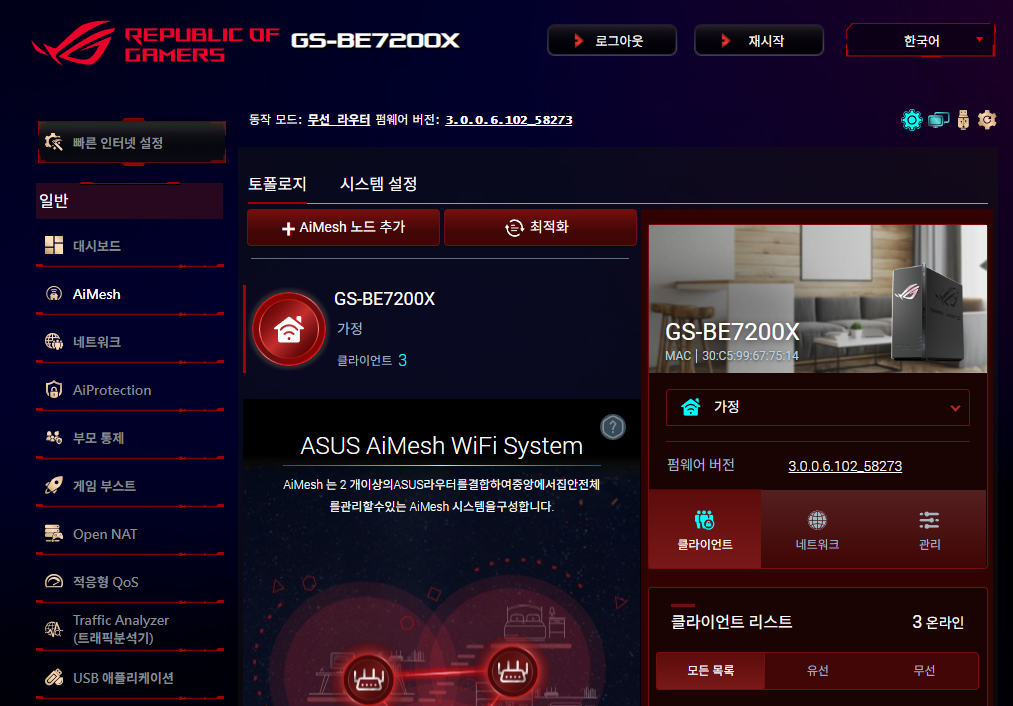
Task: Click the orange gear icon at top right
Action: 987,119
